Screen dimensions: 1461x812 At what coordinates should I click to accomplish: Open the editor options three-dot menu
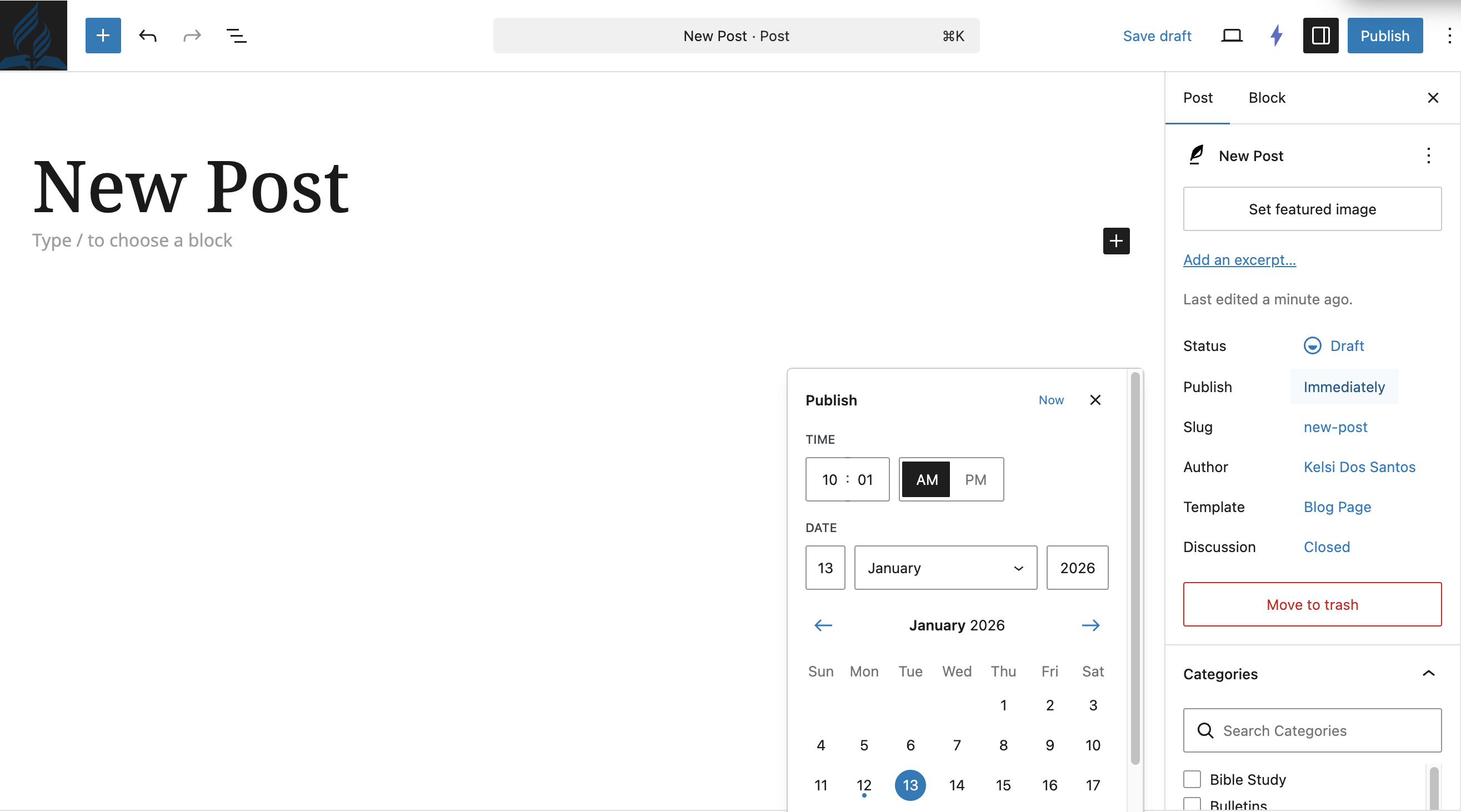coord(1450,35)
